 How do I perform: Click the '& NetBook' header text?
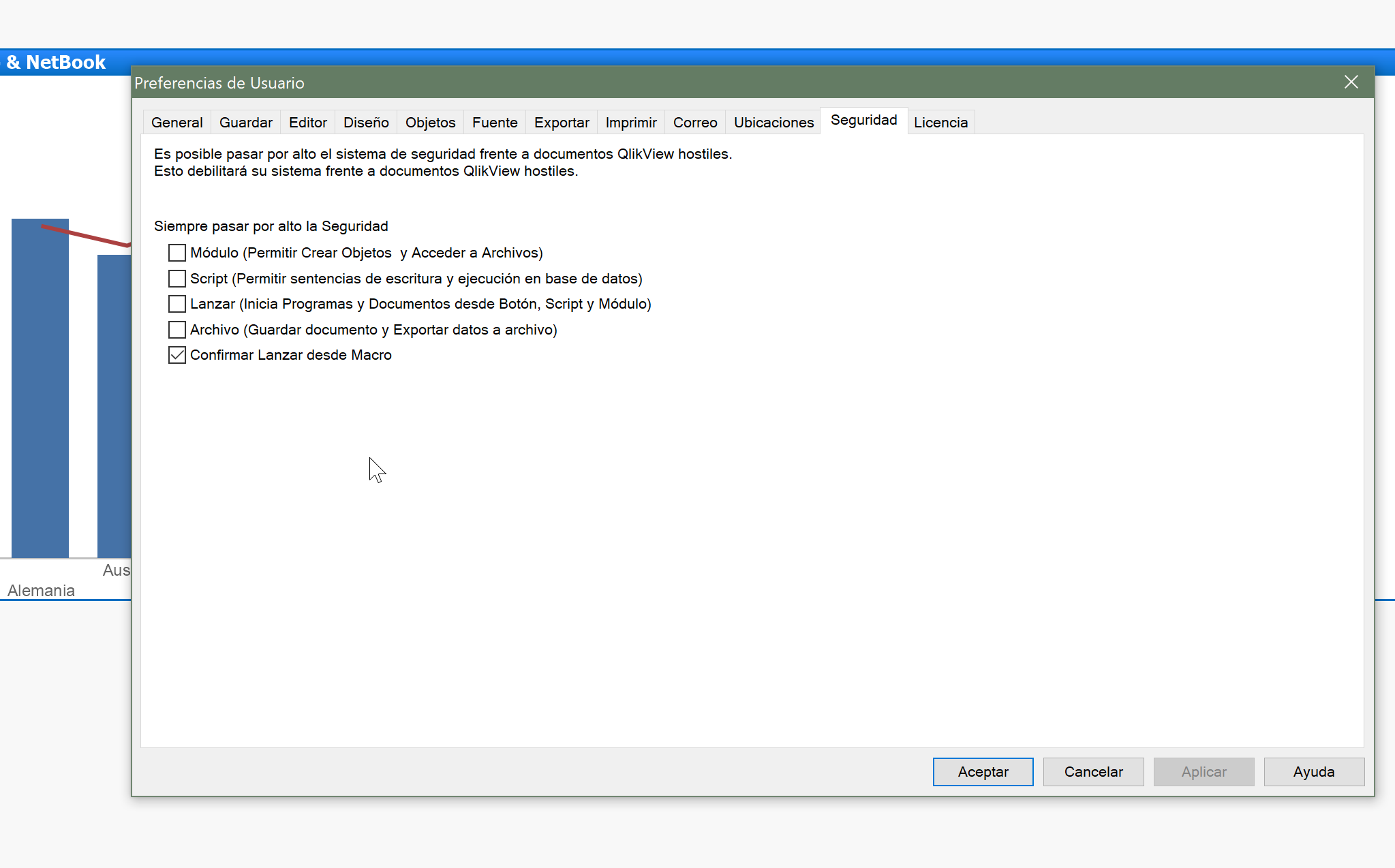(56, 62)
